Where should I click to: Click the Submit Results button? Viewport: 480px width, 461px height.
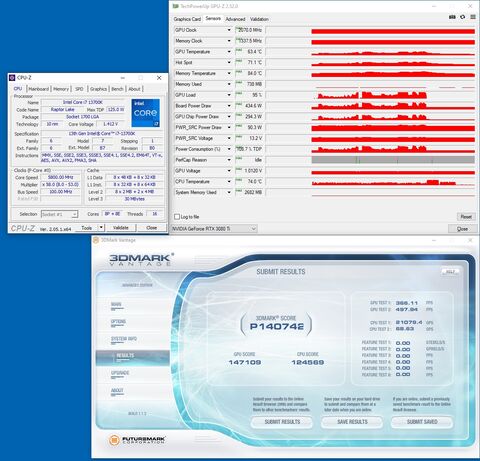coord(282,422)
